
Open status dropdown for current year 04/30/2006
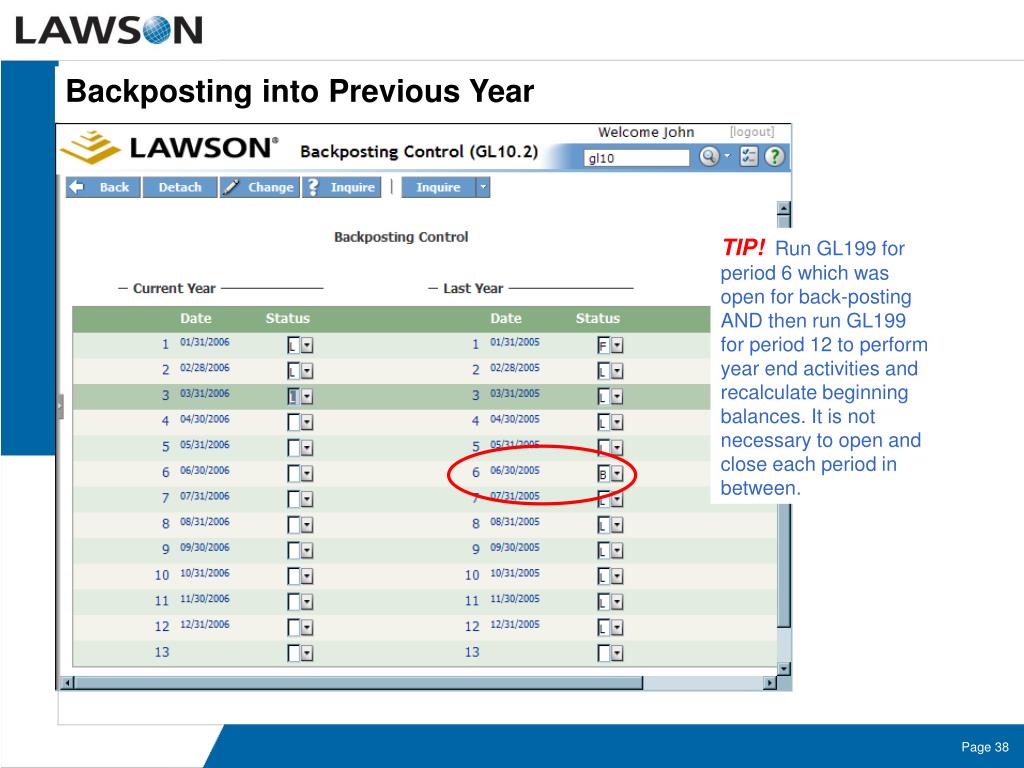(307, 423)
